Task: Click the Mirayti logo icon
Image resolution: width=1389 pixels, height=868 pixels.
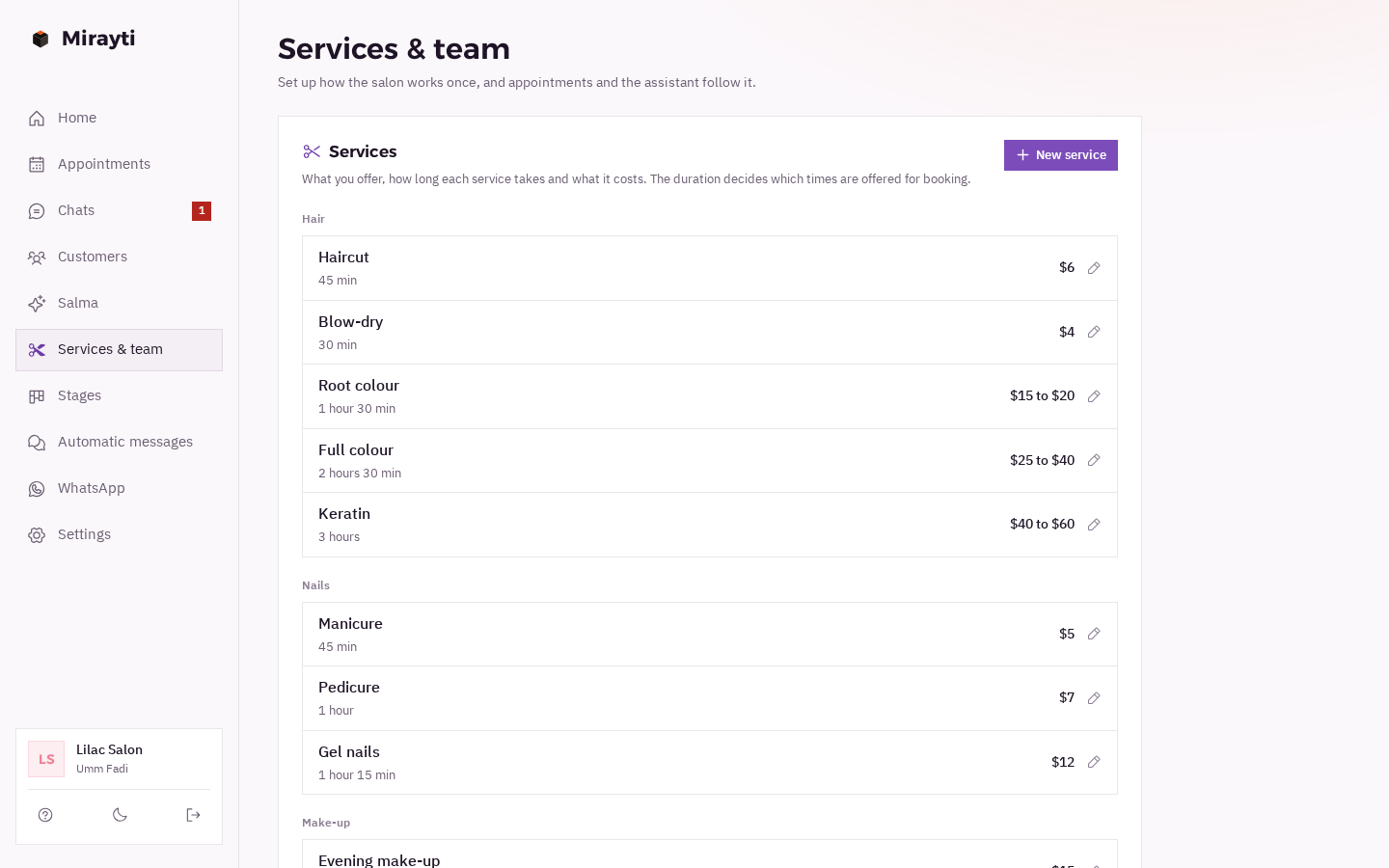Action: pyautogui.click(x=41, y=39)
